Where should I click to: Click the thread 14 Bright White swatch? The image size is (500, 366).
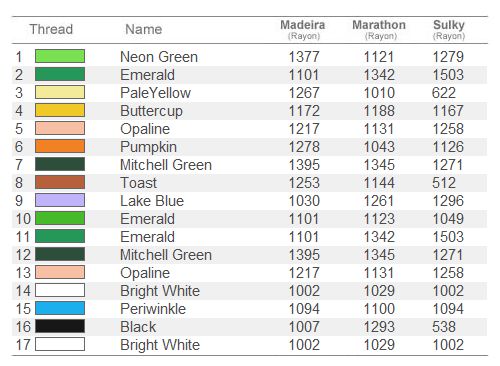point(60,290)
